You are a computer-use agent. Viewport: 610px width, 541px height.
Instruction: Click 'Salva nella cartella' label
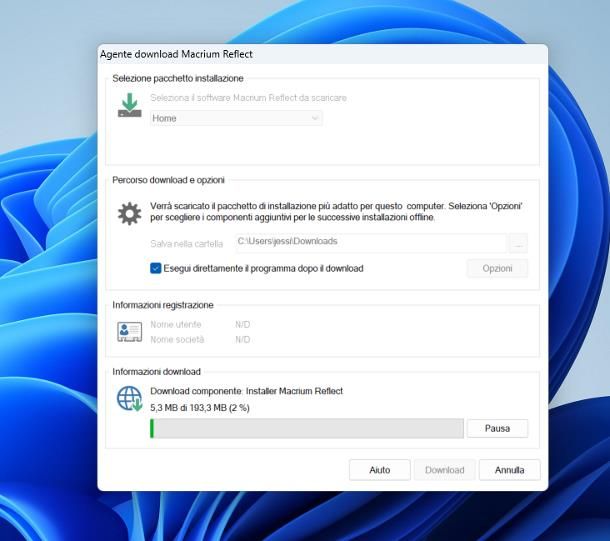[x=187, y=244]
